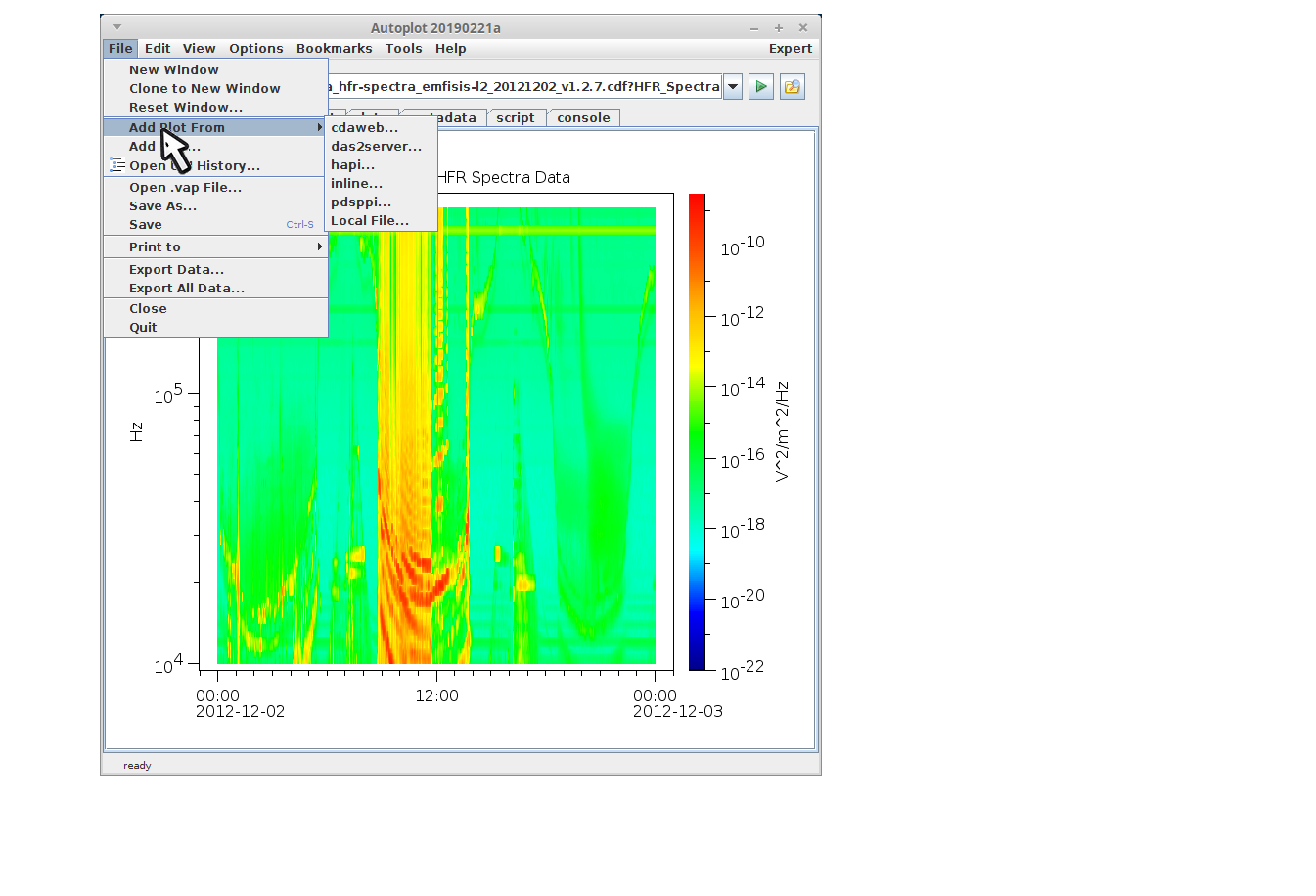This screenshot has width=1316, height=896.
Task: Click the list icon beside Open URI History
Action: [116, 165]
